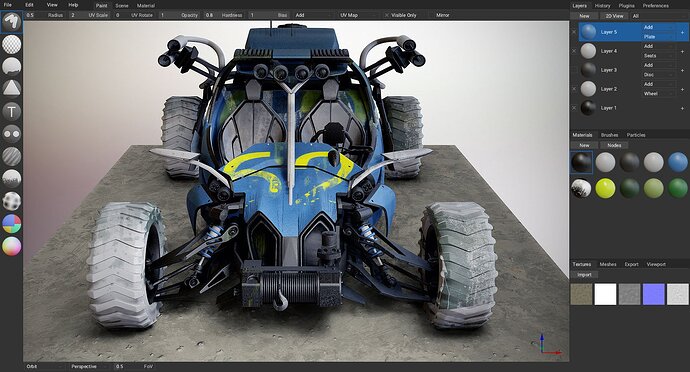Select the Fill tool
690x372 pixels.
pyautogui.click(x=11, y=66)
